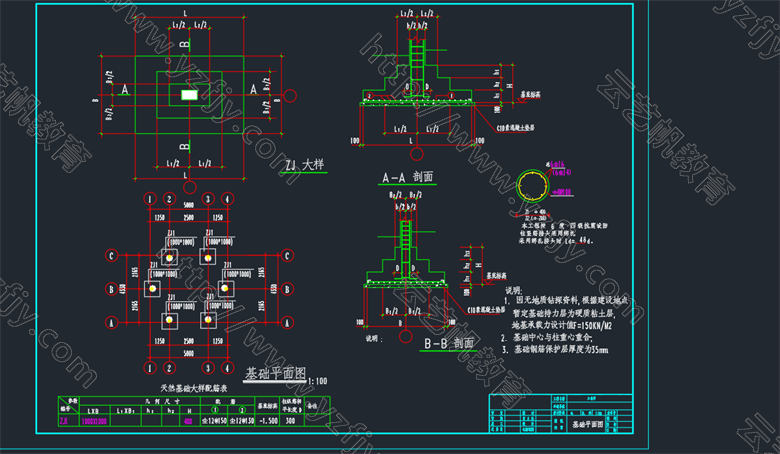Click the circled 1 header in the rebar table
This screenshot has height=454, width=780.
pyautogui.click(x=215, y=410)
